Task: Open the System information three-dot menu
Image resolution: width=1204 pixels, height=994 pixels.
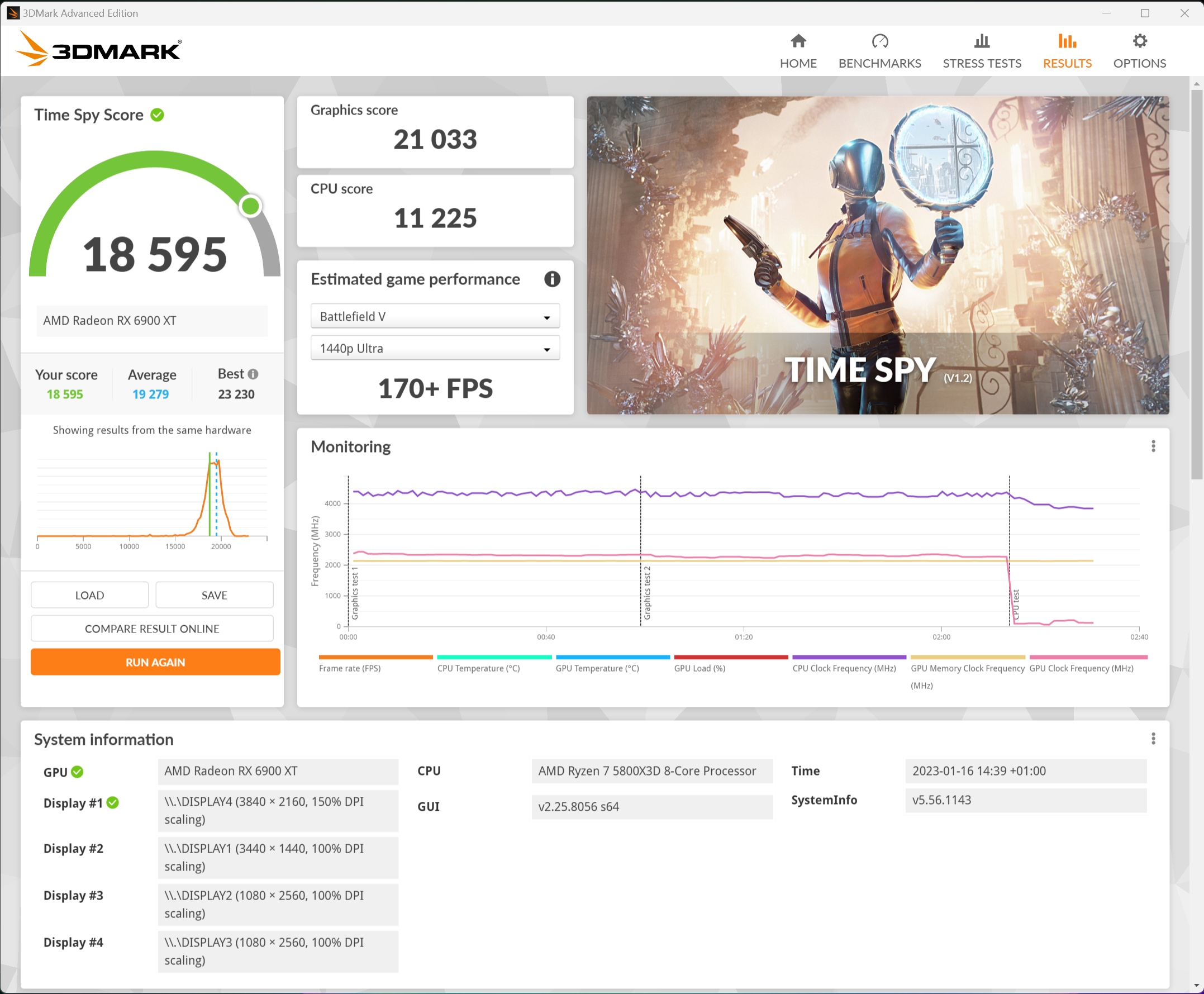Action: (x=1153, y=739)
